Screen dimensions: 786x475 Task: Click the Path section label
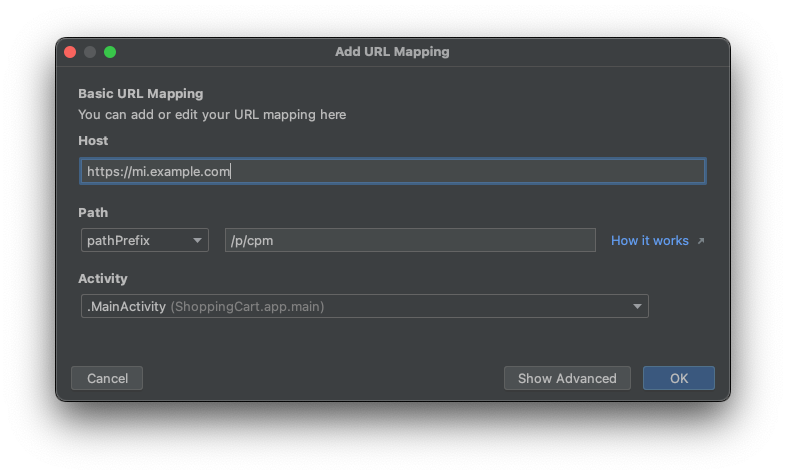pos(93,213)
